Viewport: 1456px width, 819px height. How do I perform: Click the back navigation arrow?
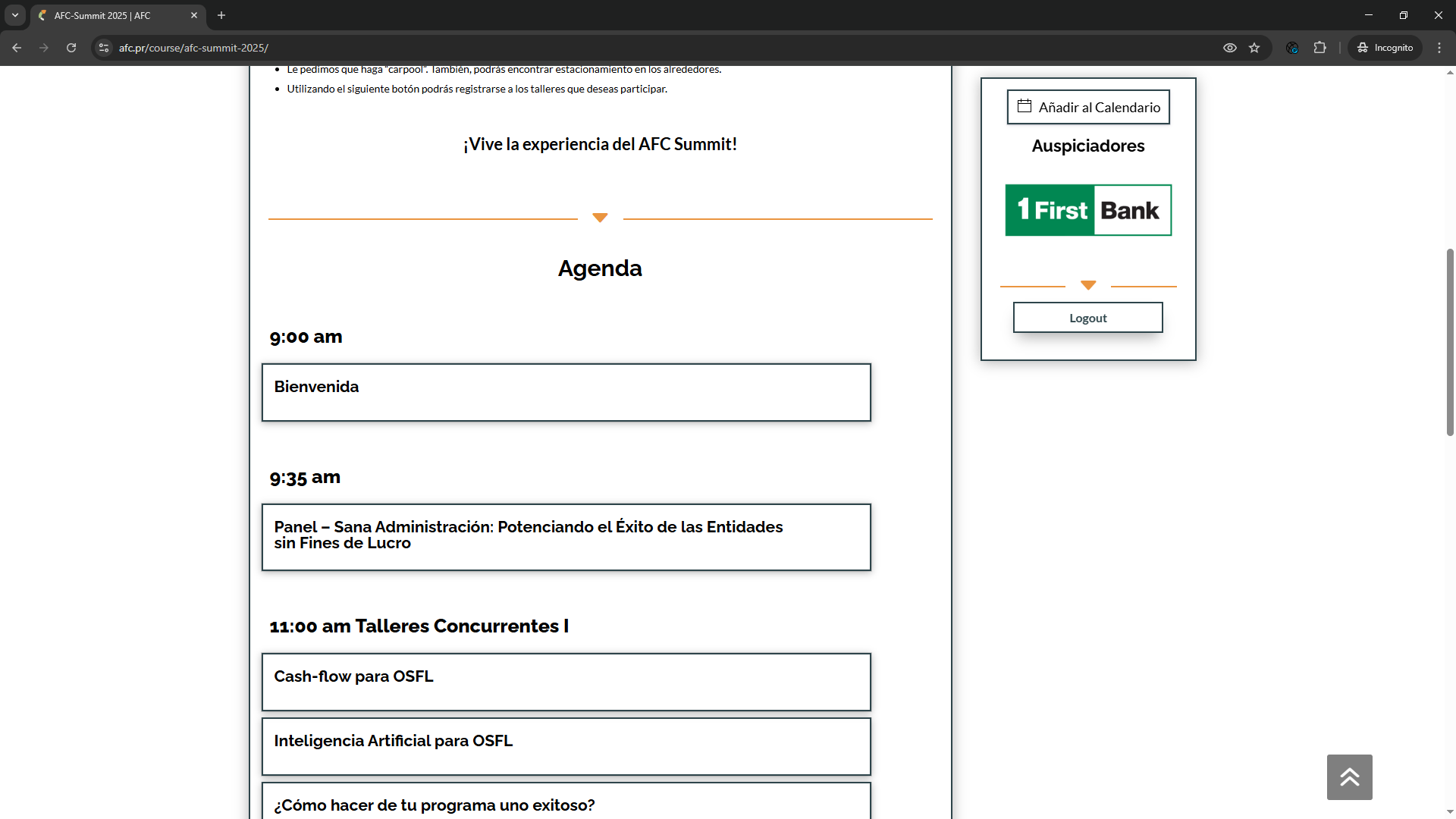pos(17,48)
